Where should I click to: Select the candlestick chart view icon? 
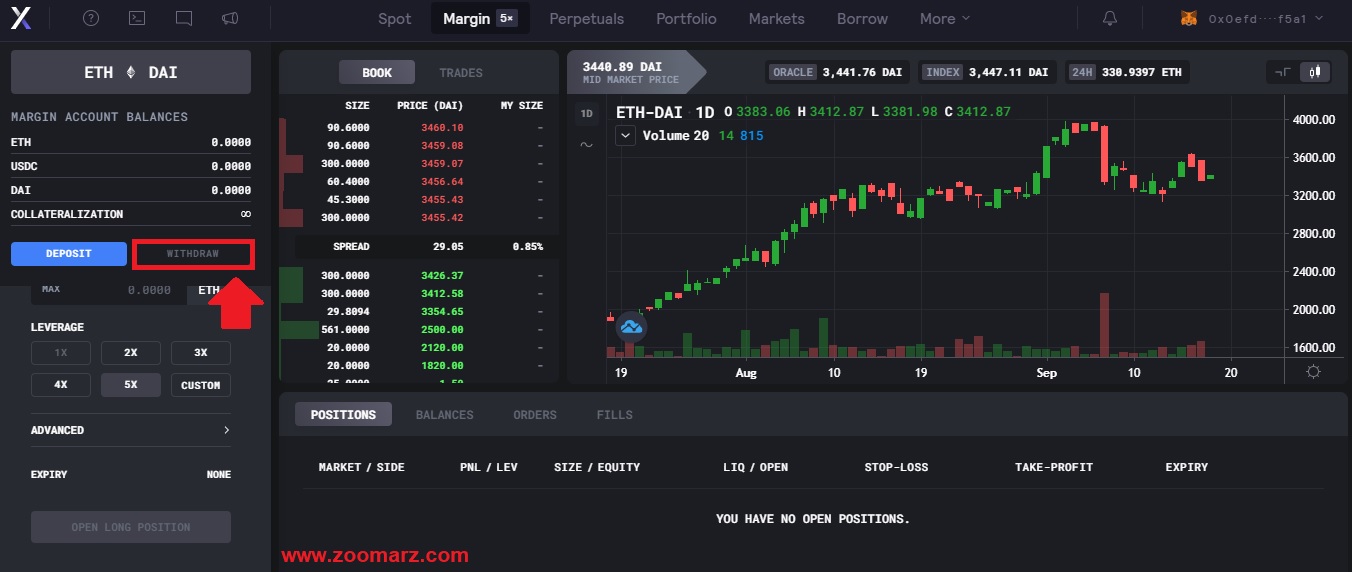point(1316,72)
